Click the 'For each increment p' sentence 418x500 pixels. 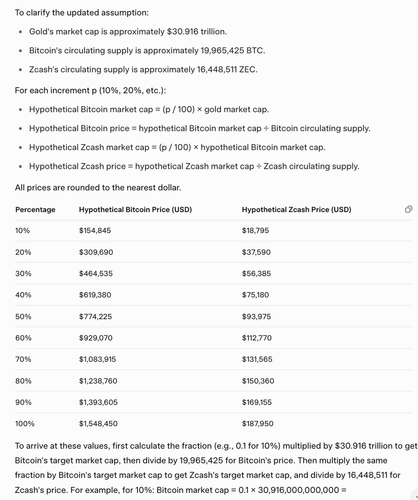[x=90, y=90]
